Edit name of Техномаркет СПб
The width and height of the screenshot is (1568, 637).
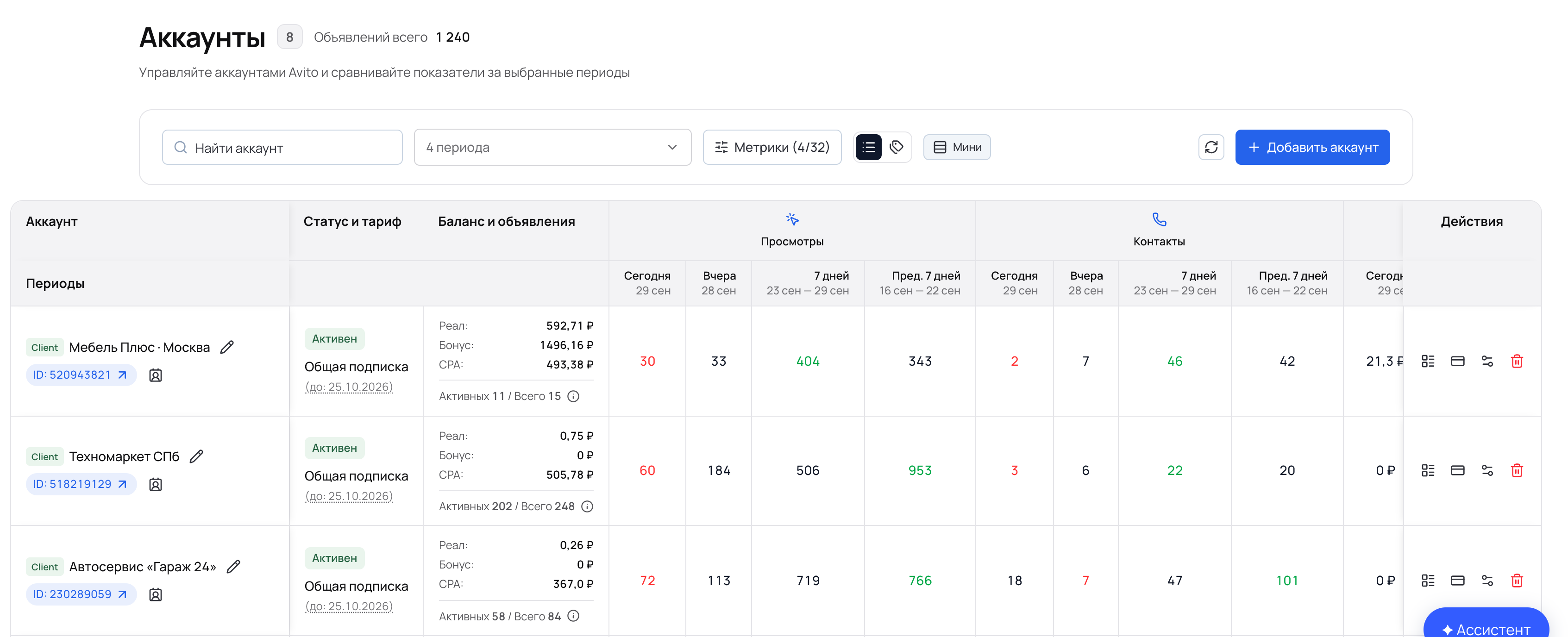click(196, 456)
